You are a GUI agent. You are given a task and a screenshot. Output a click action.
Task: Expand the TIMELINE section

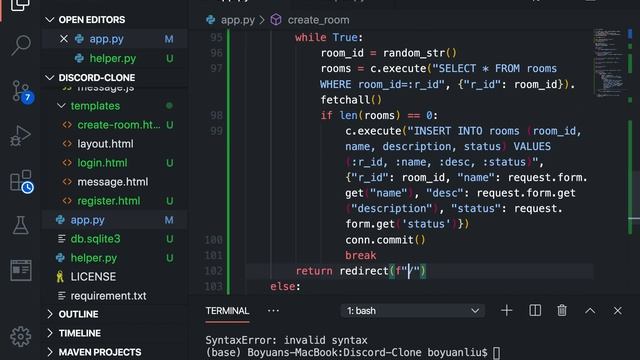coord(50,333)
